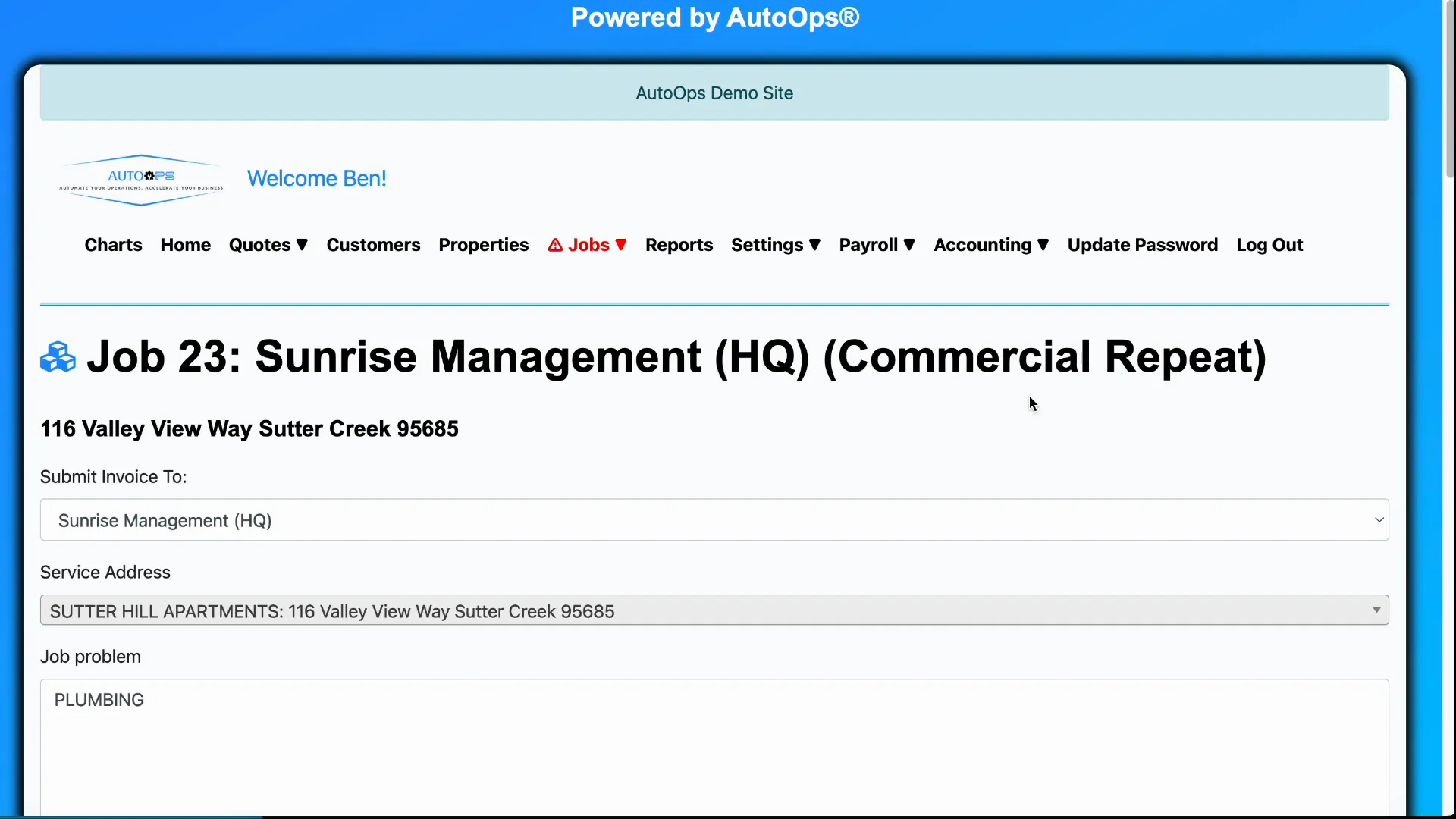Open the Accounting dropdown
The height and width of the screenshot is (819, 1456).
(x=991, y=244)
